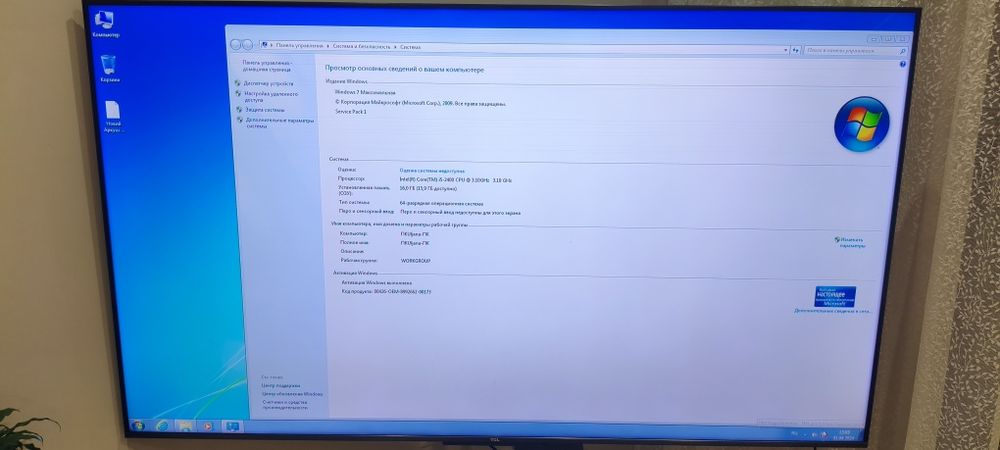1000x450 pixels.
Task: Select the Новый Архив file on desktop
Action: 114,116
